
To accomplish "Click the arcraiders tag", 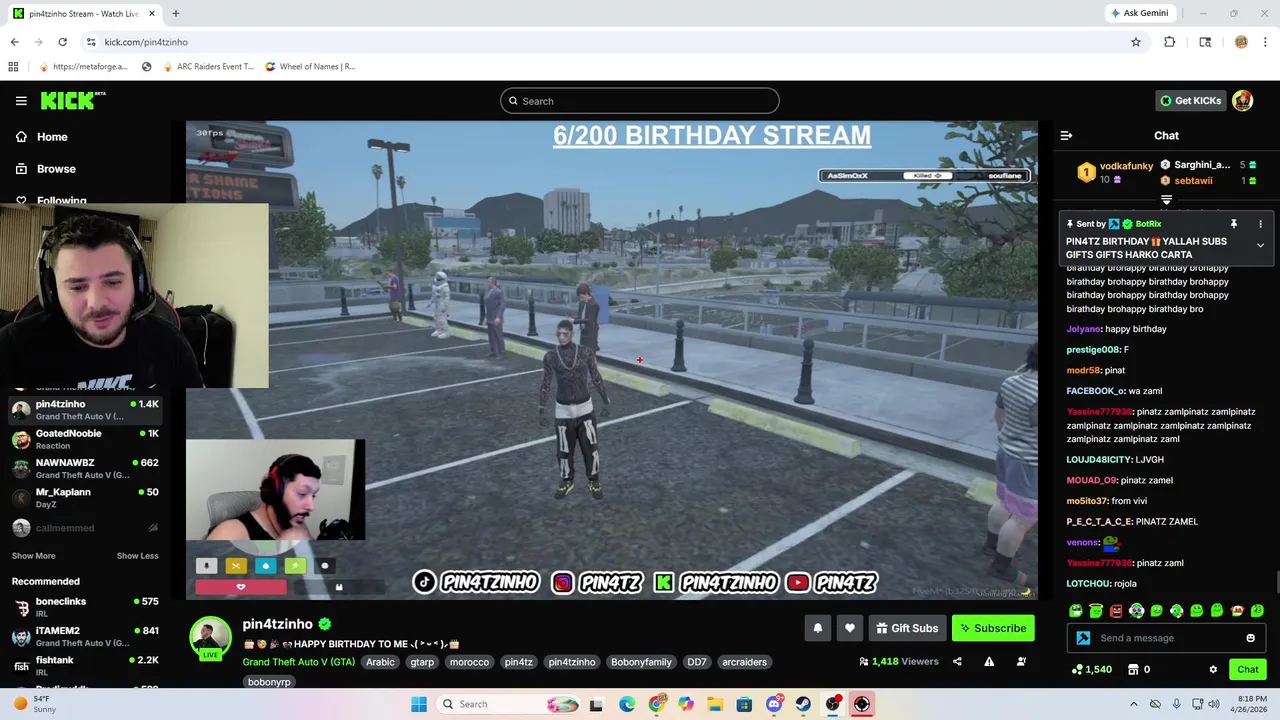I will pyautogui.click(x=744, y=662).
